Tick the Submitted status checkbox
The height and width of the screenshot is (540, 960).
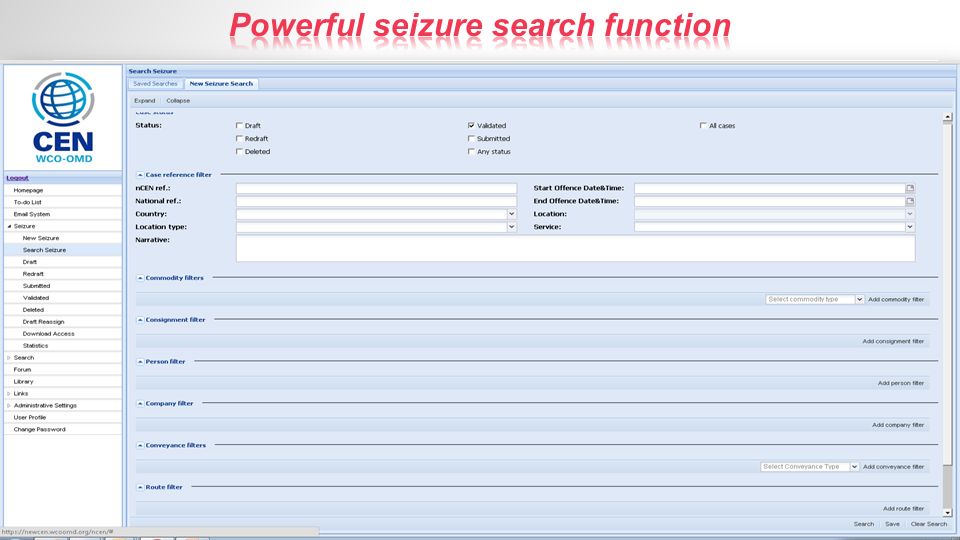[471, 138]
